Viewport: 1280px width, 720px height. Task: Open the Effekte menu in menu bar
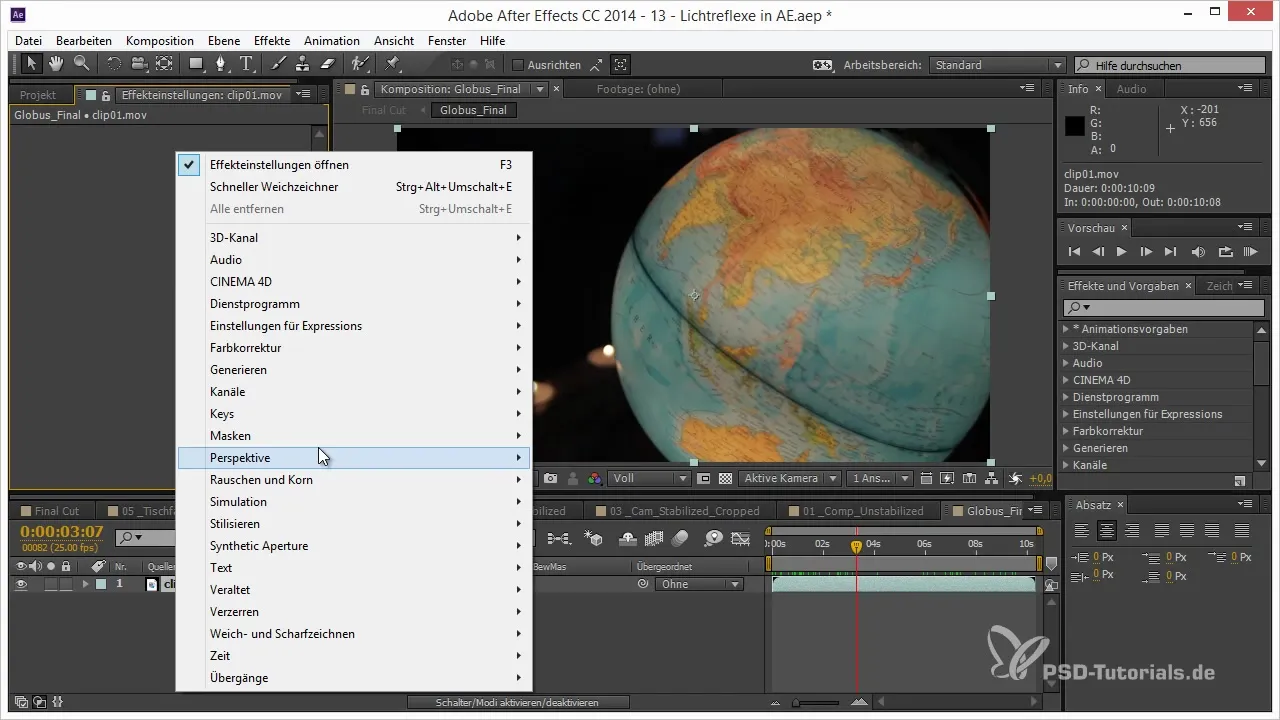pos(272,41)
